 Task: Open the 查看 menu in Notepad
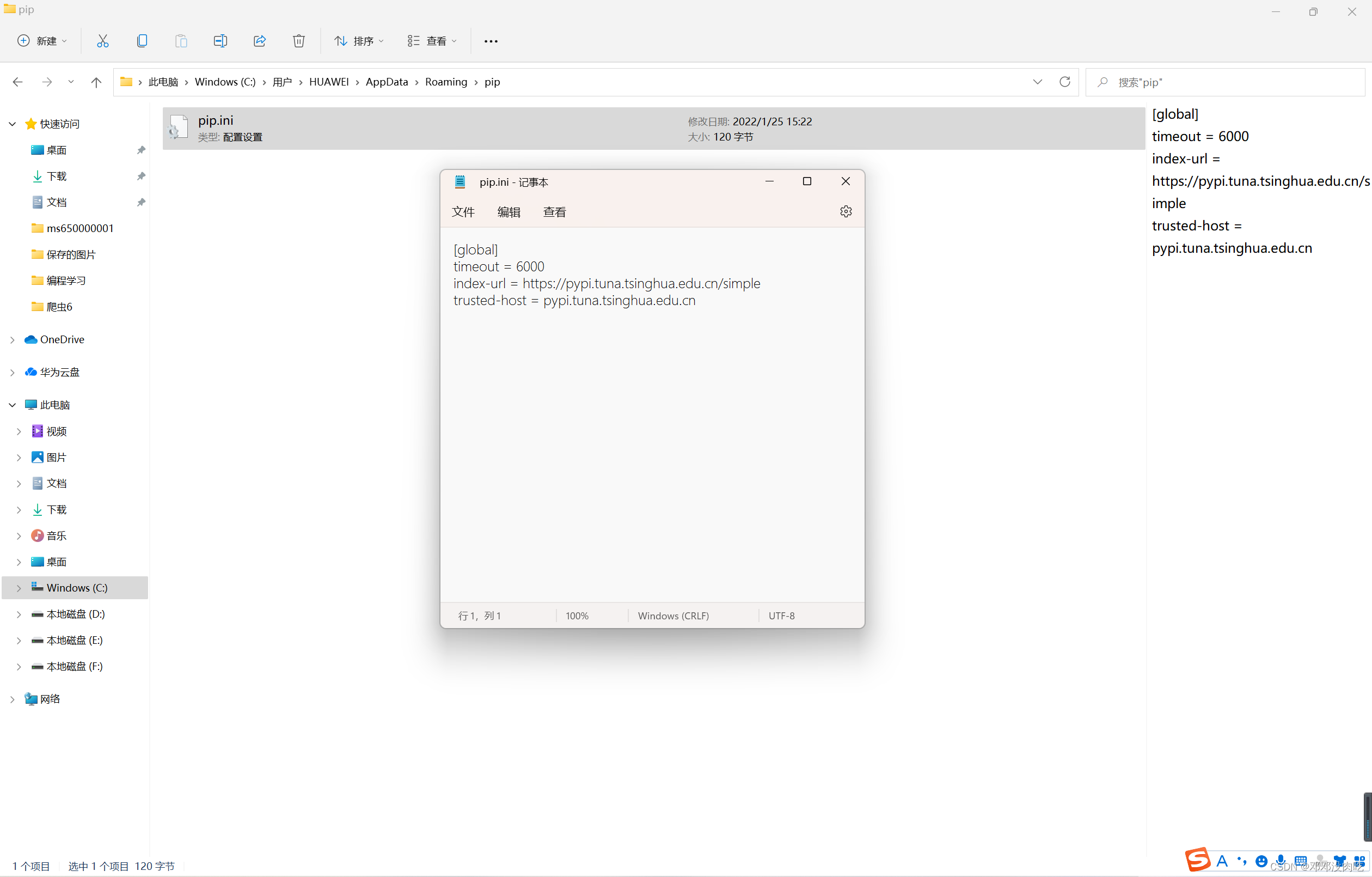[x=554, y=211]
